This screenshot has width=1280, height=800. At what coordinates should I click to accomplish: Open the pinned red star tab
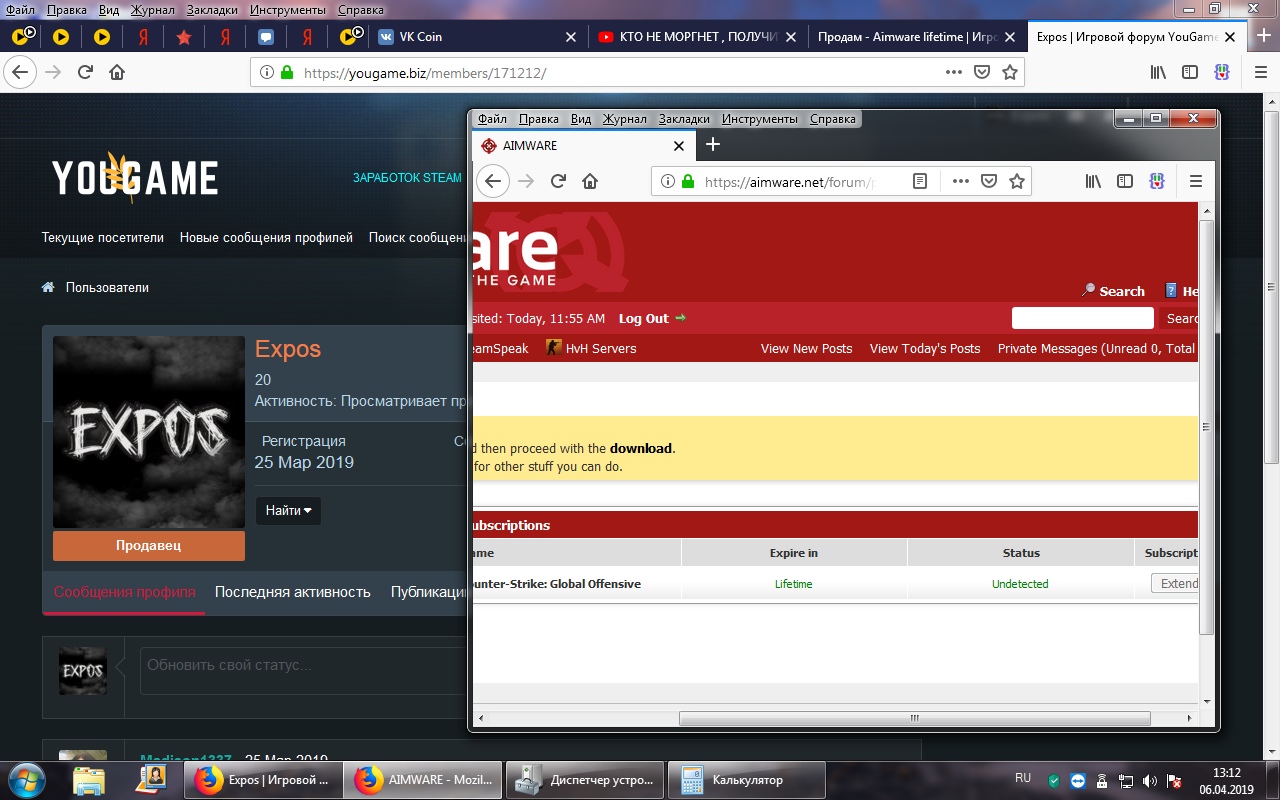point(184,37)
